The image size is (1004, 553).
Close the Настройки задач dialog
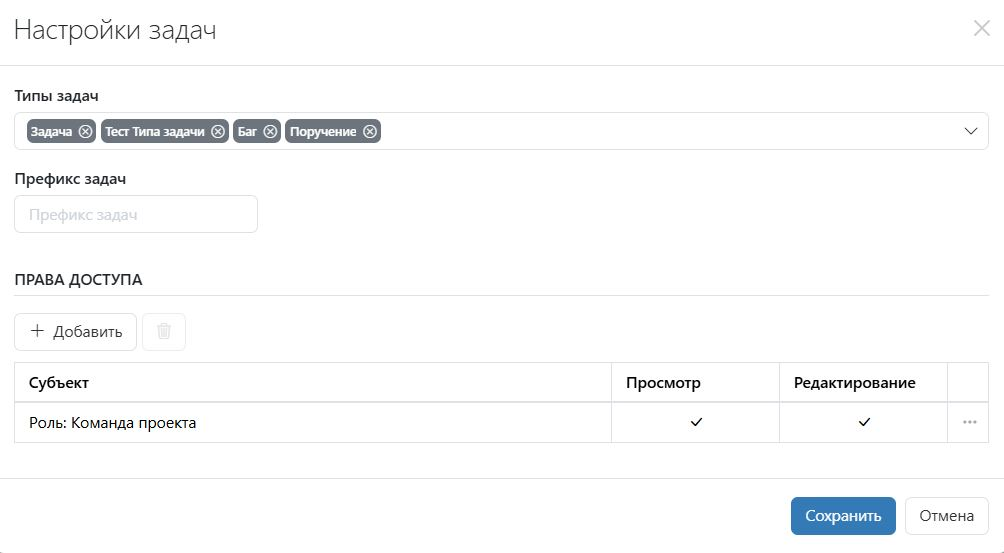click(981, 29)
